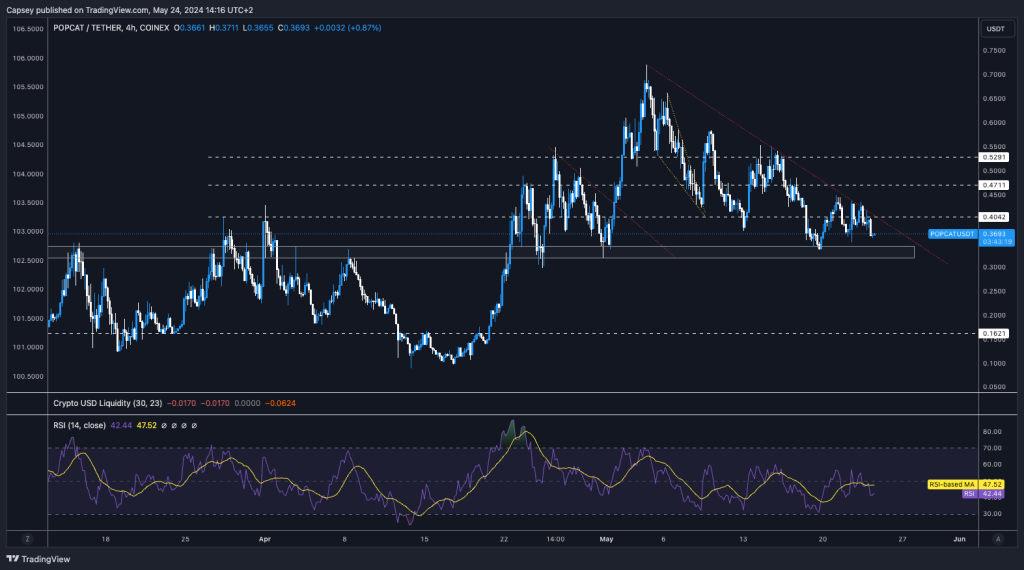Viewport: 1024px width, 570px height.
Task: Click the Jun label on time axis
Action: tap(958, 538)
